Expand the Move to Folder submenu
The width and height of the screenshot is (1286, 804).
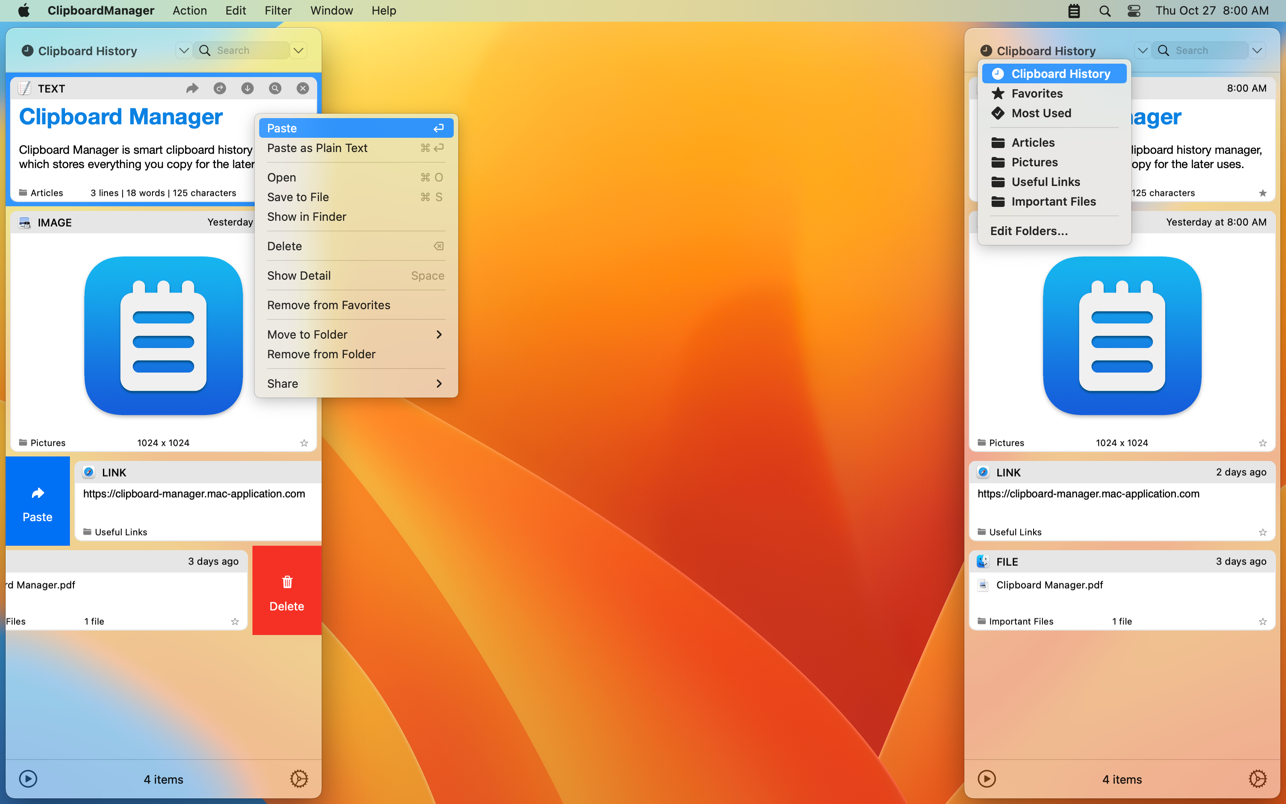pyautogui.click(x=355, y=335)
